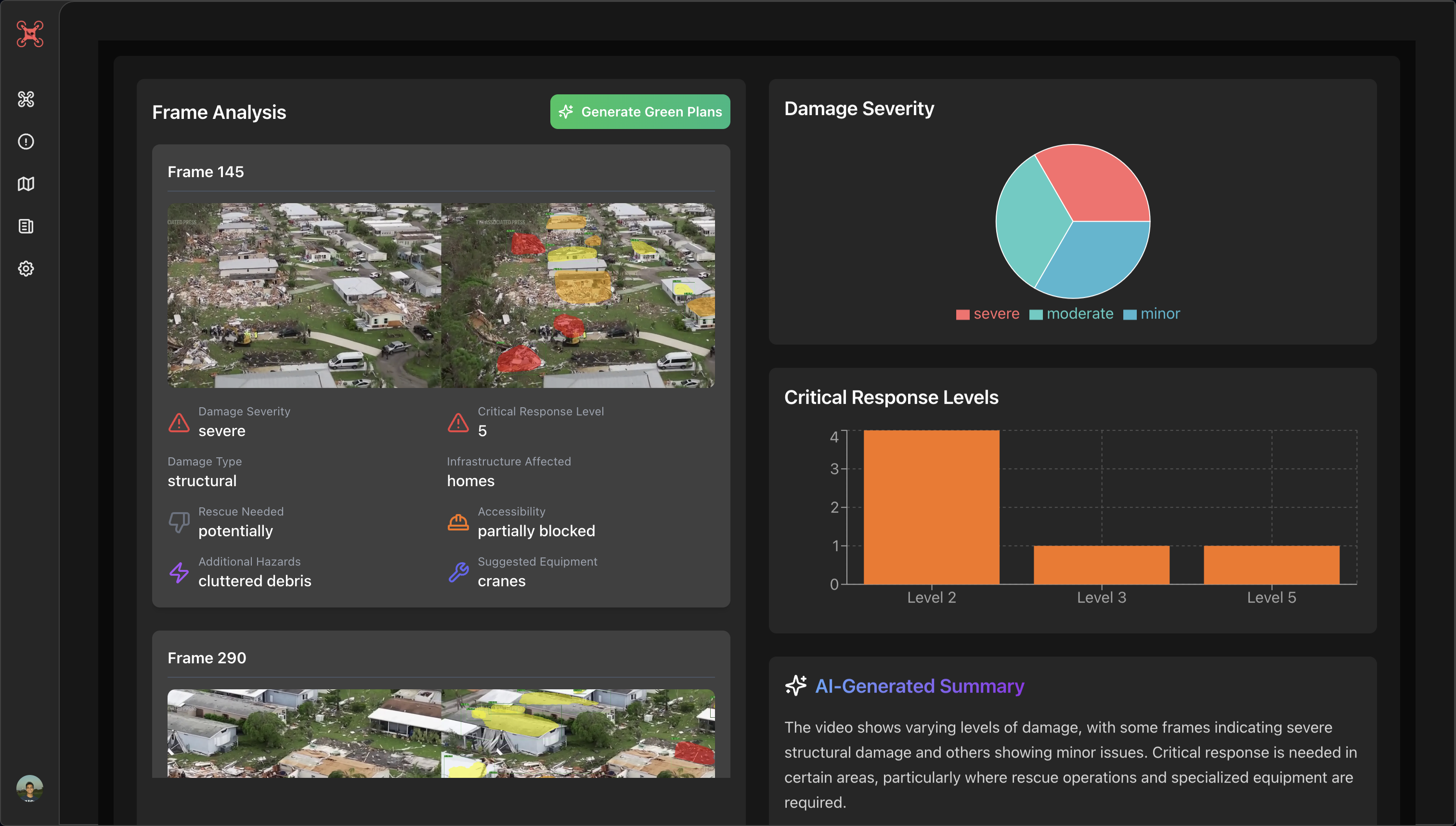1456x826 pixels.
Task: Click the Rescue Needed thumbs-down icon
Action: coord(179,522)
